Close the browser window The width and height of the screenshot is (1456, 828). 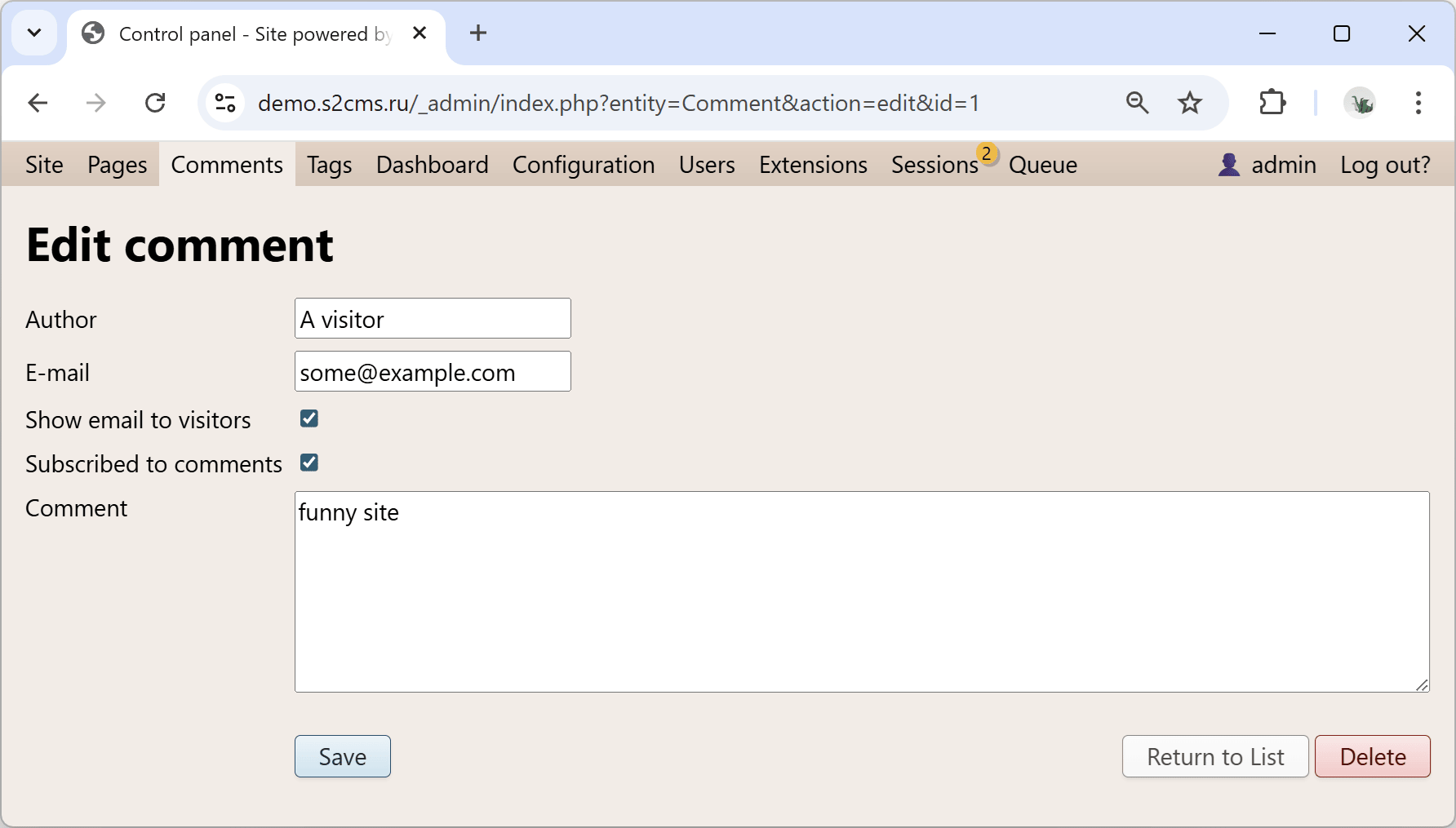pyautogui.click(x=1417, y=33)
